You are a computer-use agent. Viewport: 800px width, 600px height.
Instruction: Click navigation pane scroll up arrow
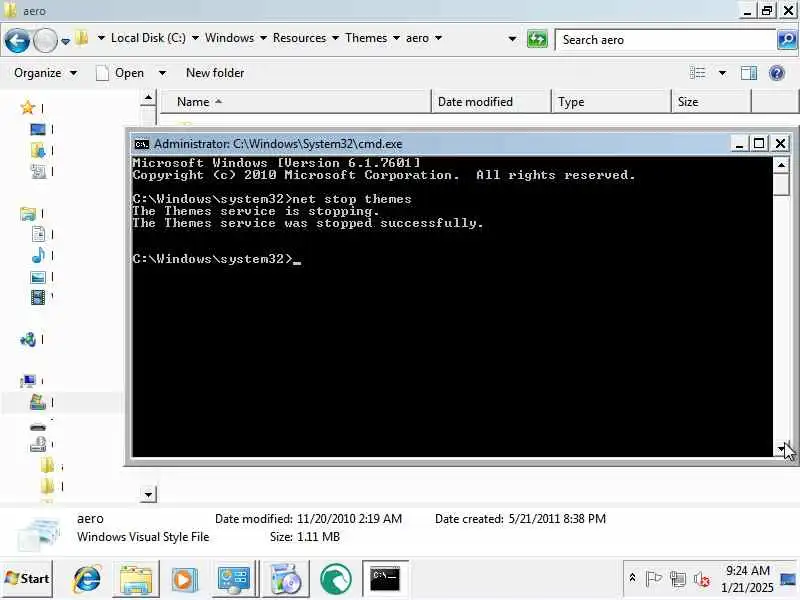coord(148,97)
